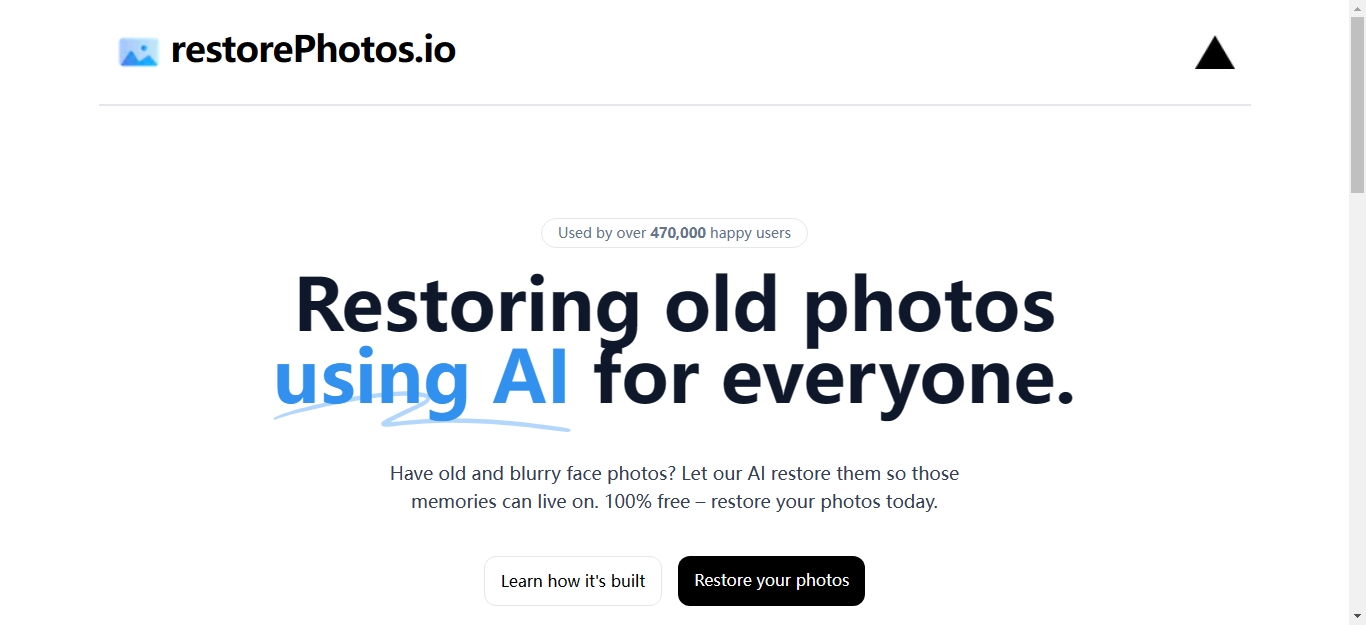This screenshot has width=1366, height=625.
Task: Click the blue squiggle underline beneath 'using AI'
Action: (422, 415)
